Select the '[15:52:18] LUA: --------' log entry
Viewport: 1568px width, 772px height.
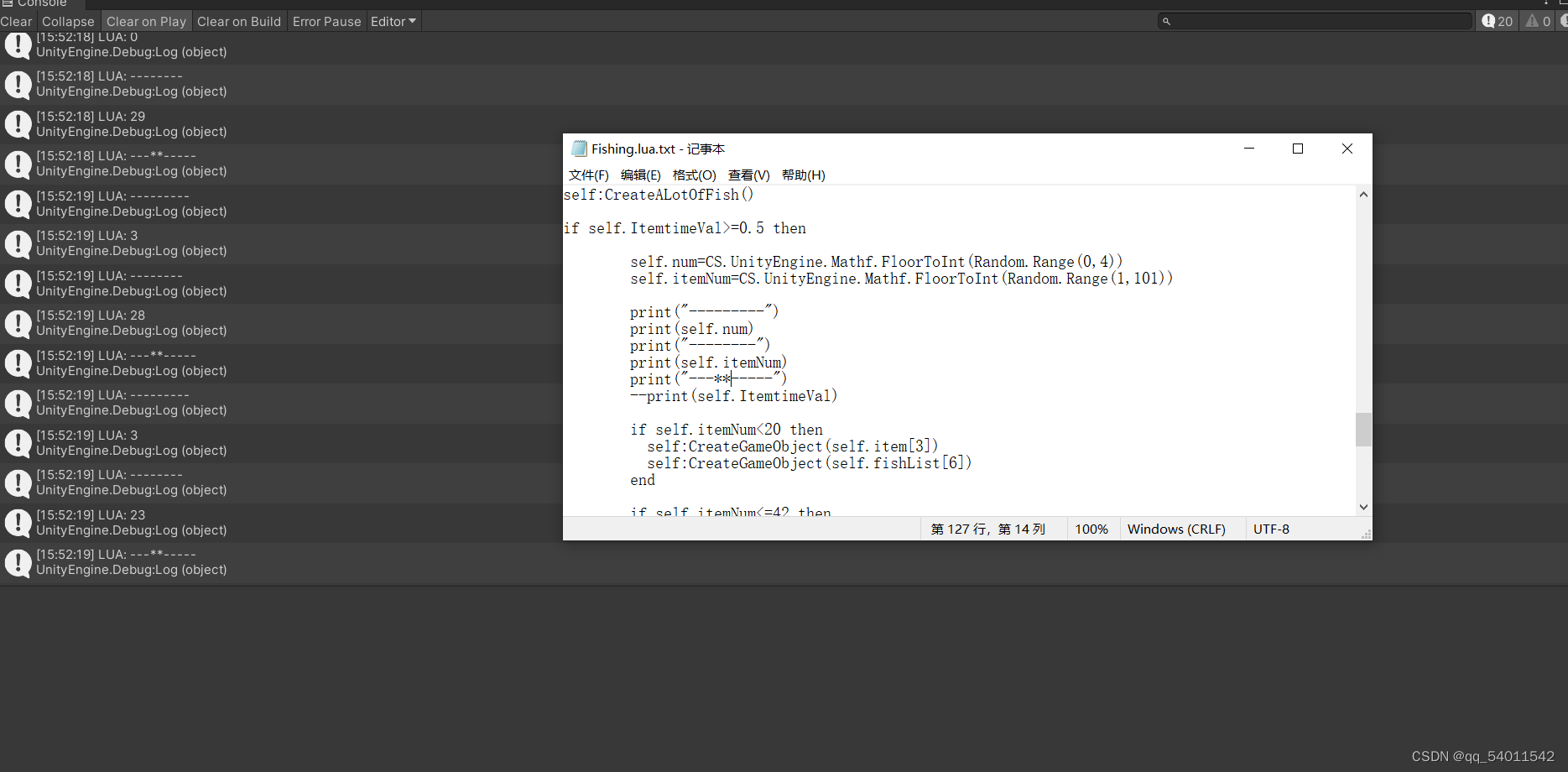[281, 84]
